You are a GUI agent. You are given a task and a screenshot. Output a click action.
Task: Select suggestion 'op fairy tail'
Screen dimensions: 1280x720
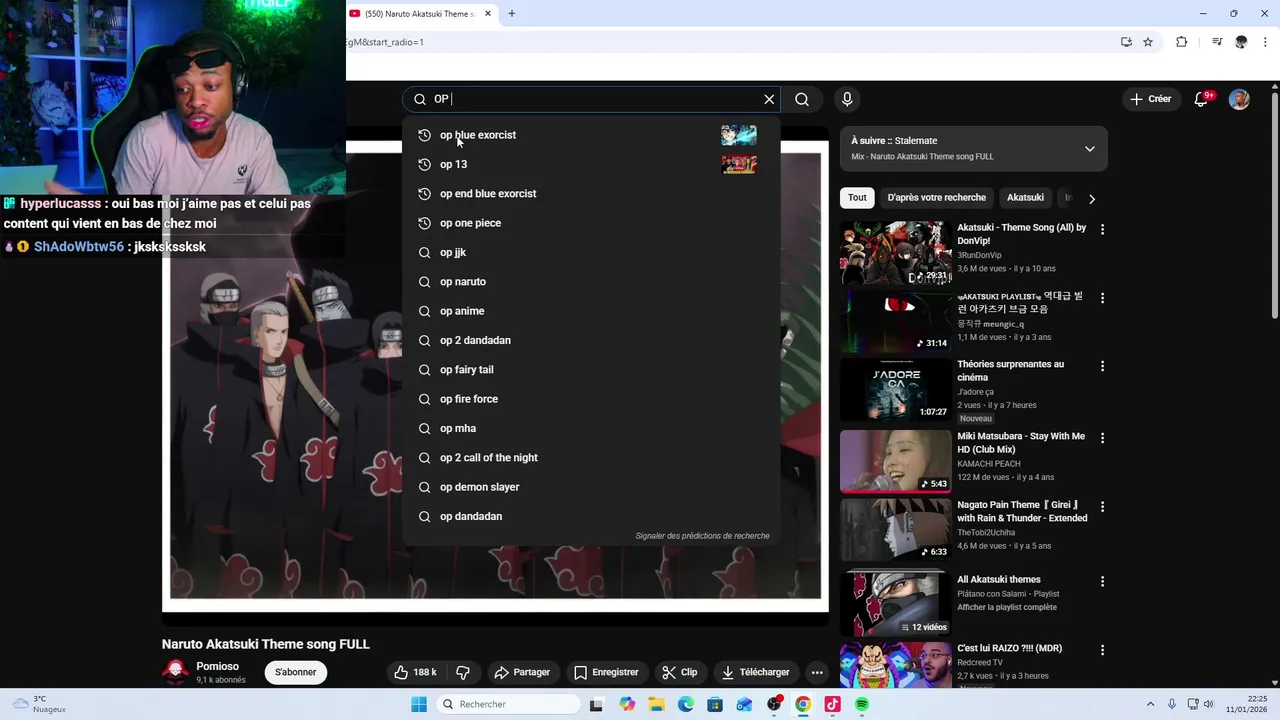tap(591, 370)
